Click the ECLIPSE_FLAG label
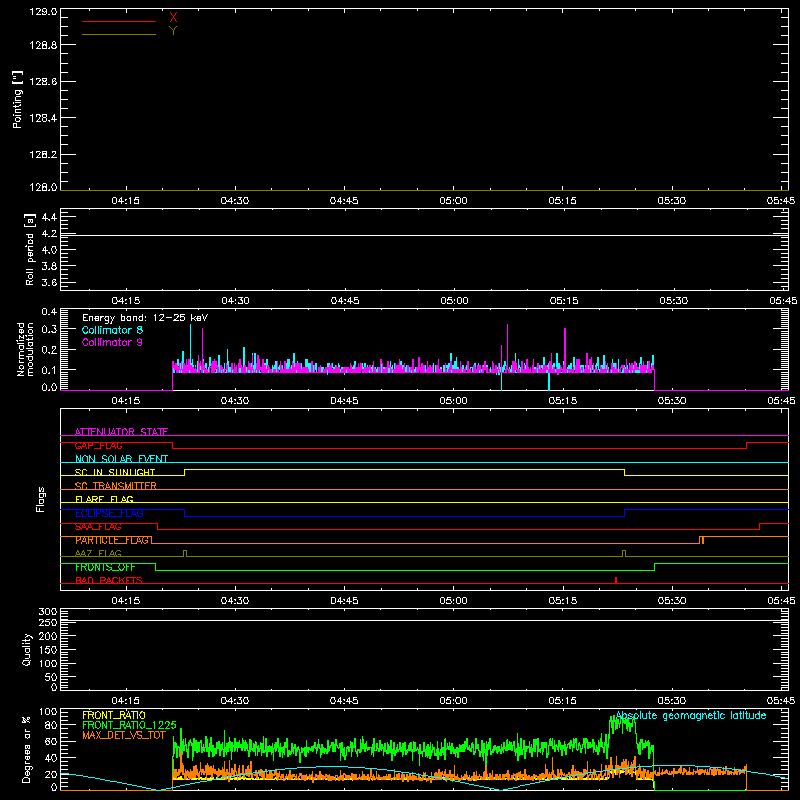Screen dimensions: 800x800 coord(109,513)
